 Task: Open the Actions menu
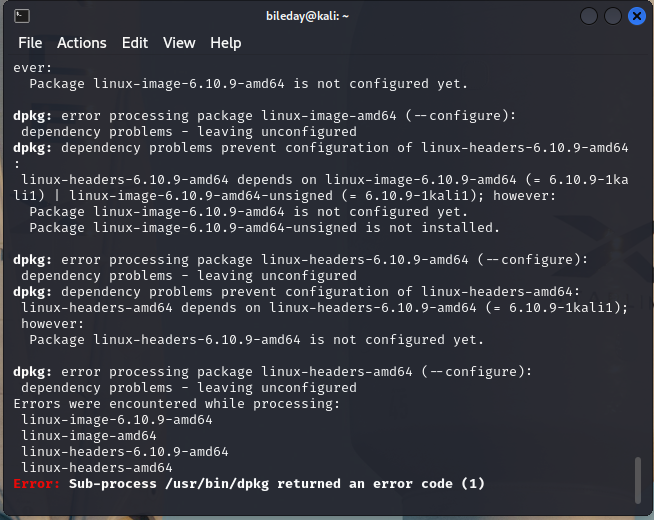pyautogui.click(x=81, y=43)
